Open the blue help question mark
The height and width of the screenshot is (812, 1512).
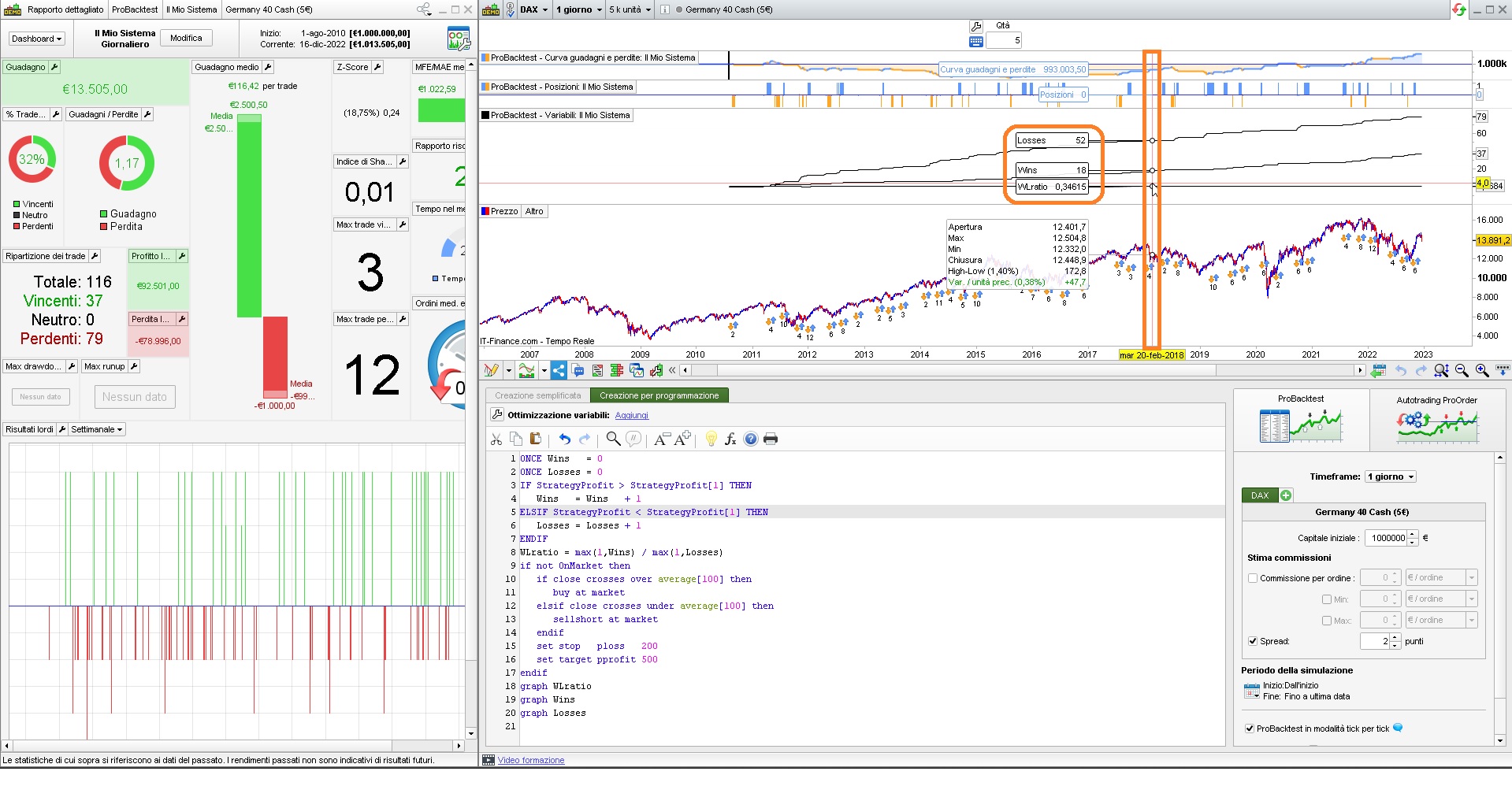coord(751,439)
